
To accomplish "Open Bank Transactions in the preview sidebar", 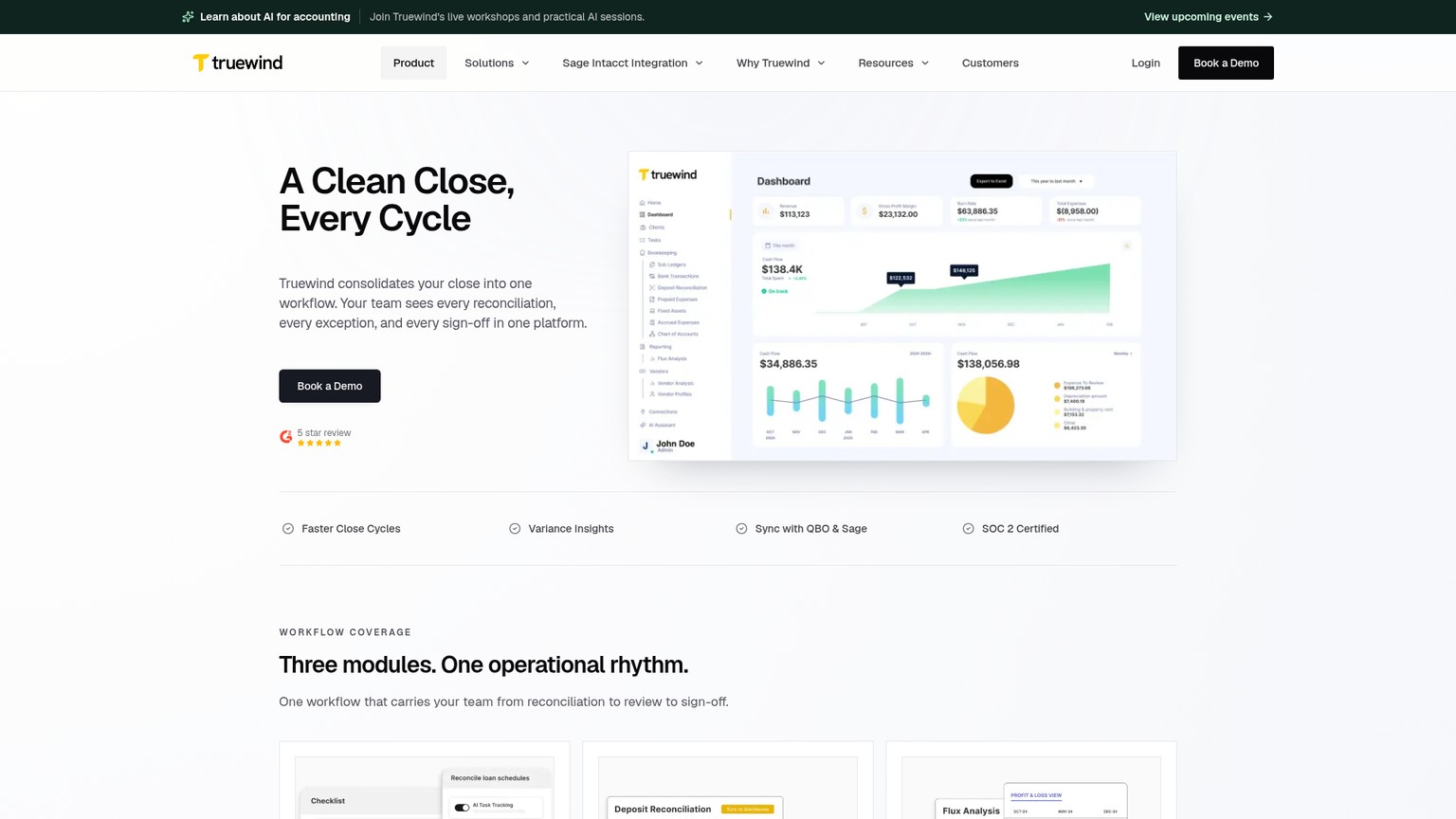I will coord(674,276).
